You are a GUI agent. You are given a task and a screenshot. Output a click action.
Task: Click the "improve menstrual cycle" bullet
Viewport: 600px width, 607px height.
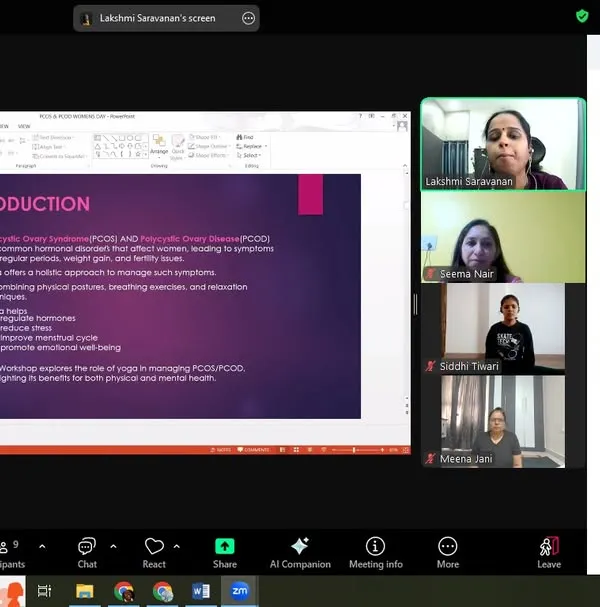[x=49, y=338]
